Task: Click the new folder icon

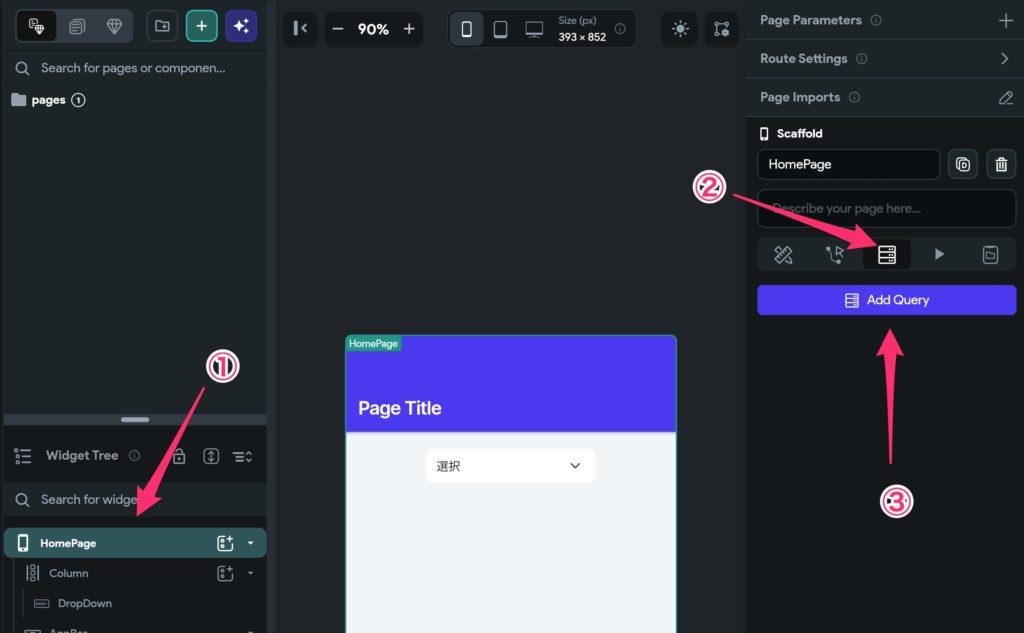Action: click(x=162, y=26)
